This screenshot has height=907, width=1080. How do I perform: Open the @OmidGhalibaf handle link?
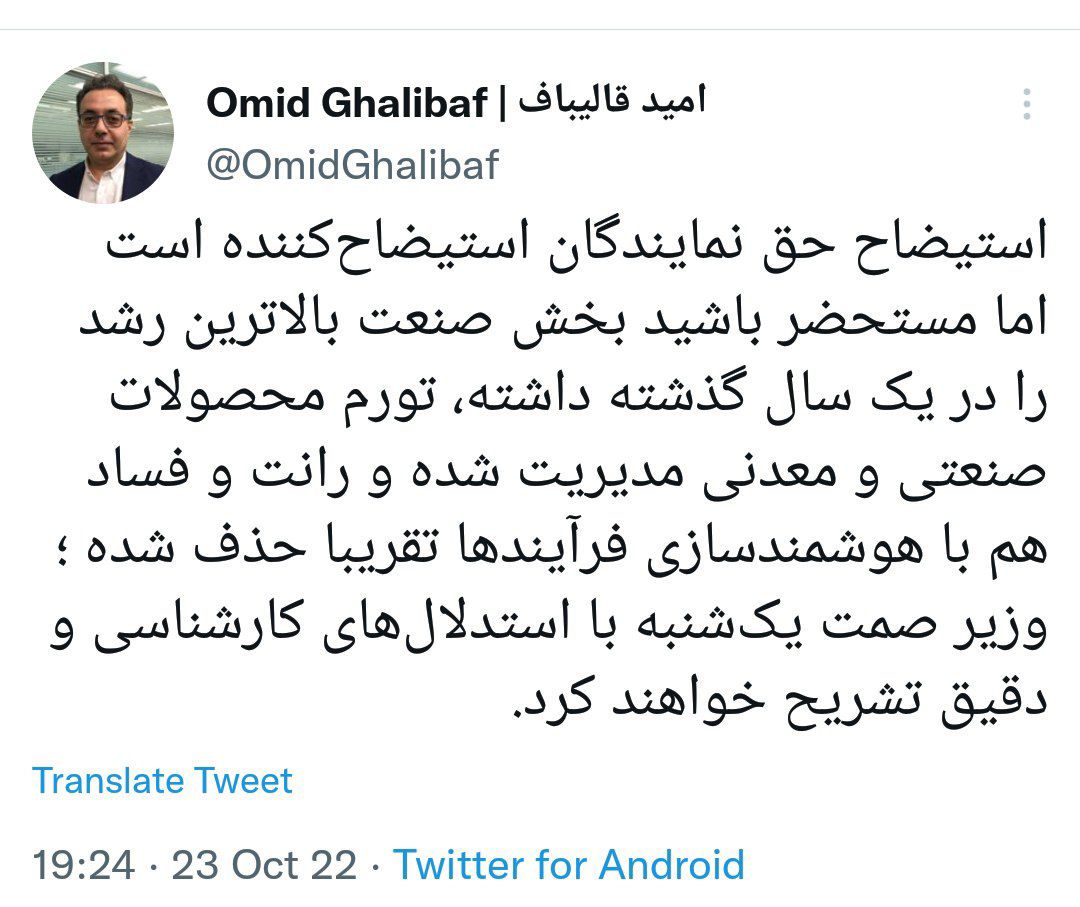[352, 164]
